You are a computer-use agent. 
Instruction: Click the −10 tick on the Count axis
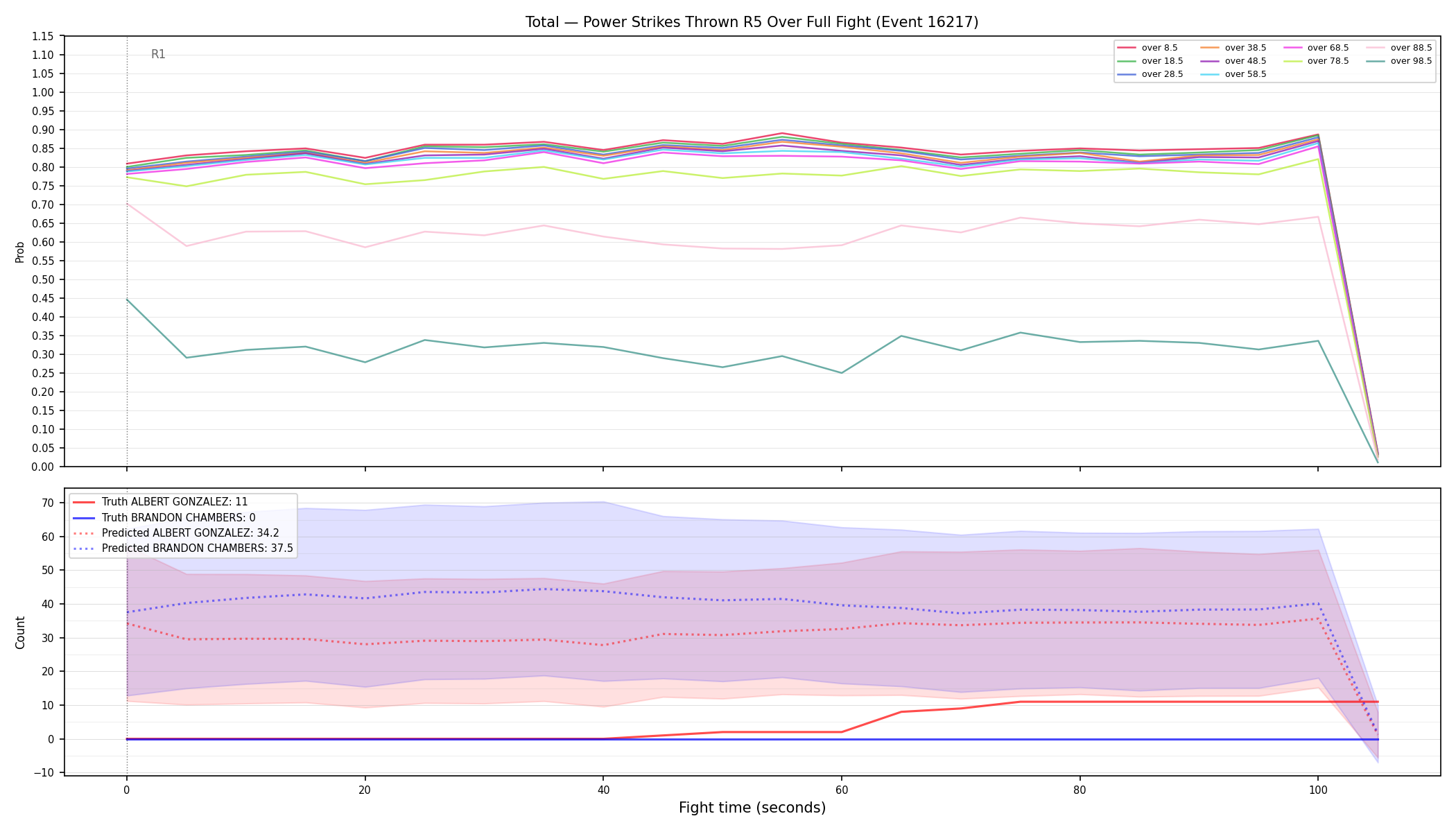43,772
